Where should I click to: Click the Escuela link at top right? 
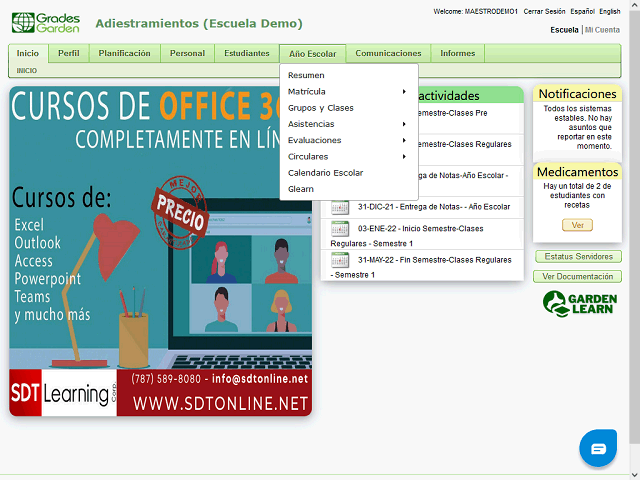coord(564,30)
